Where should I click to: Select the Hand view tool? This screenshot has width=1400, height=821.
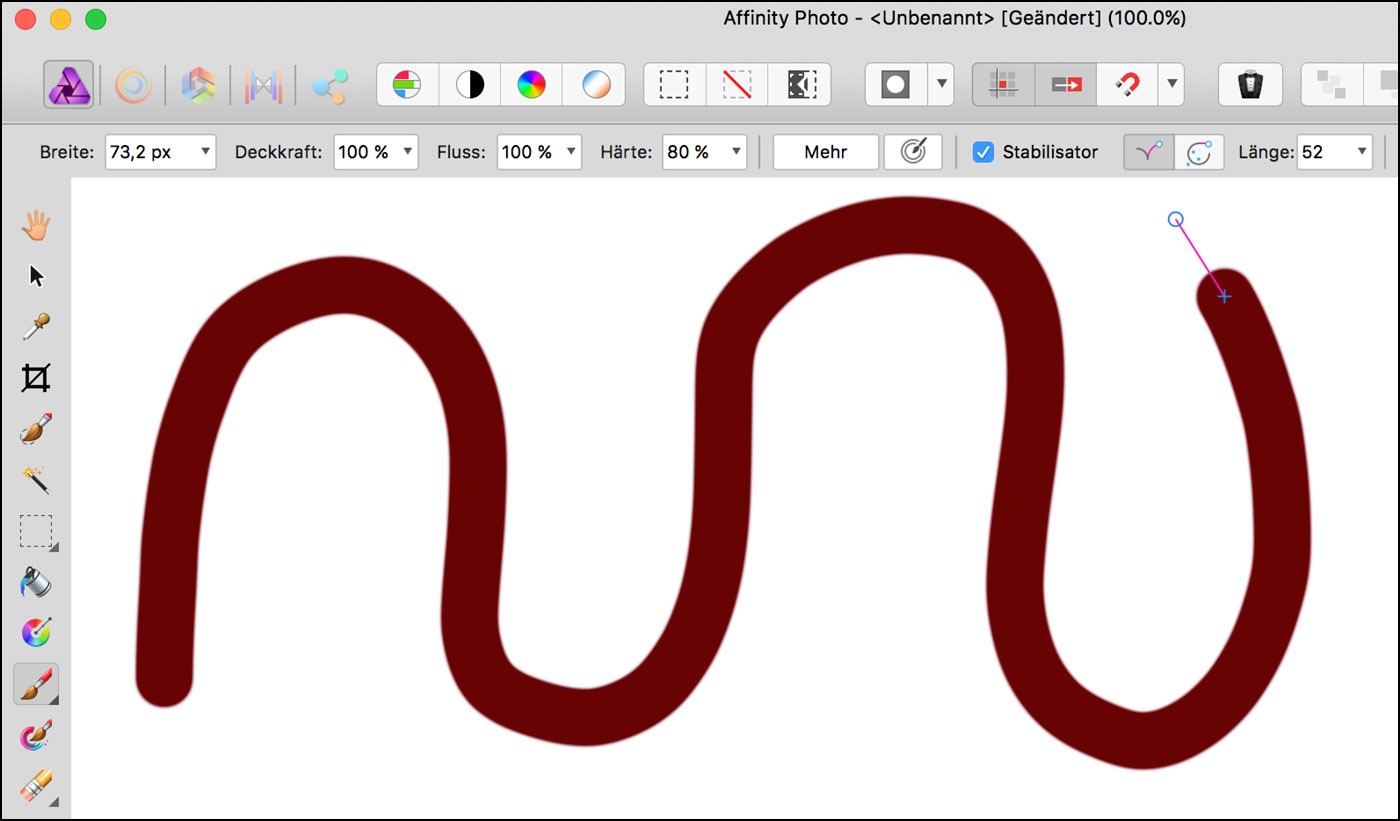tap(37, 226)
